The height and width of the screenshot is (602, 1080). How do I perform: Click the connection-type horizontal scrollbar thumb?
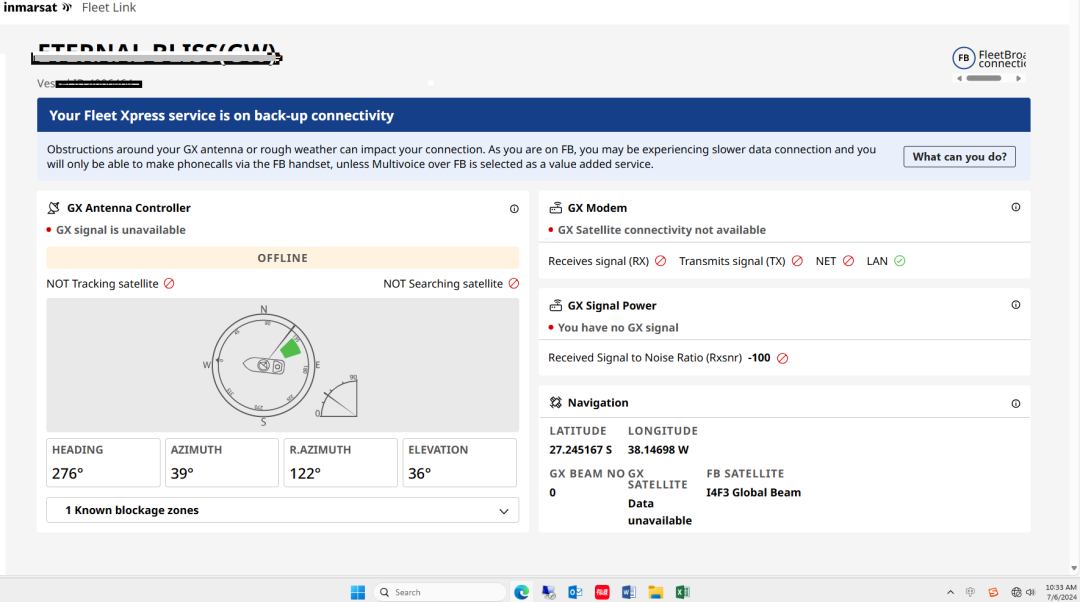click(x=984, y=79)
